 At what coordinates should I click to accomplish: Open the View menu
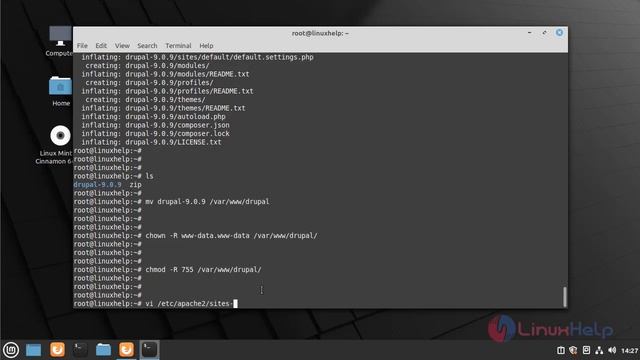pyautogui.click(x=122, y=46)
